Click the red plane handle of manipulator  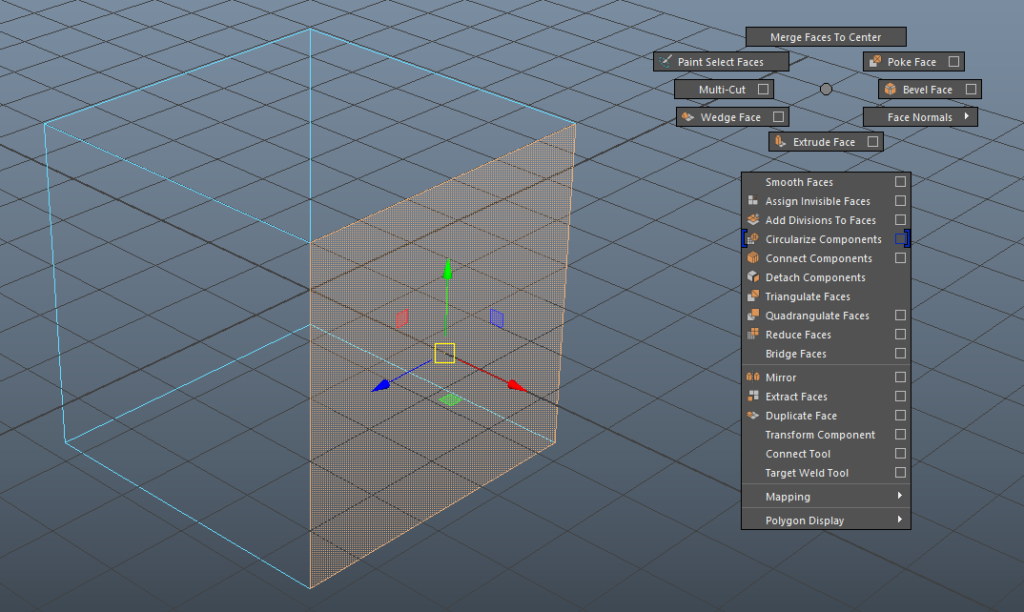point(402,319)
